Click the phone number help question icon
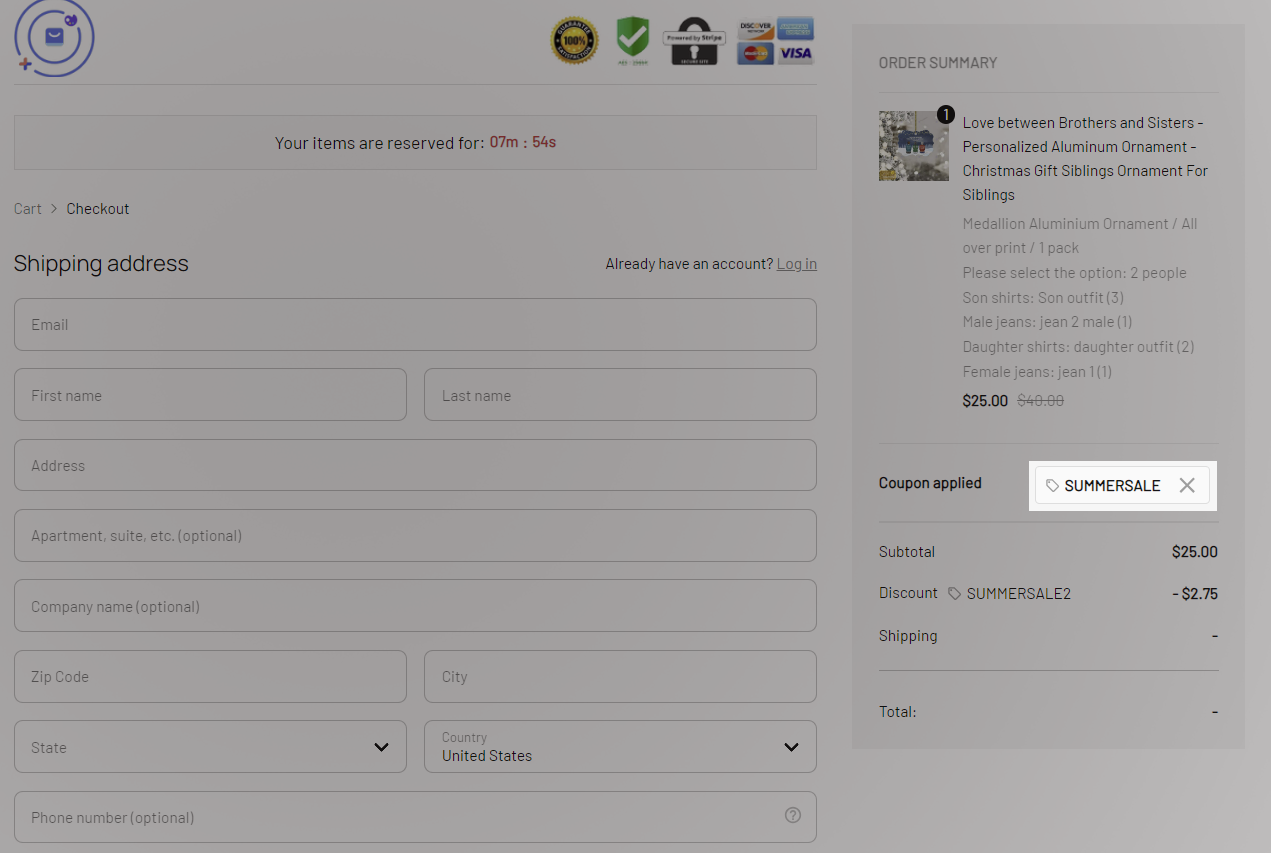The height and width of the screenshot is (853, 1271). [793, 815]
